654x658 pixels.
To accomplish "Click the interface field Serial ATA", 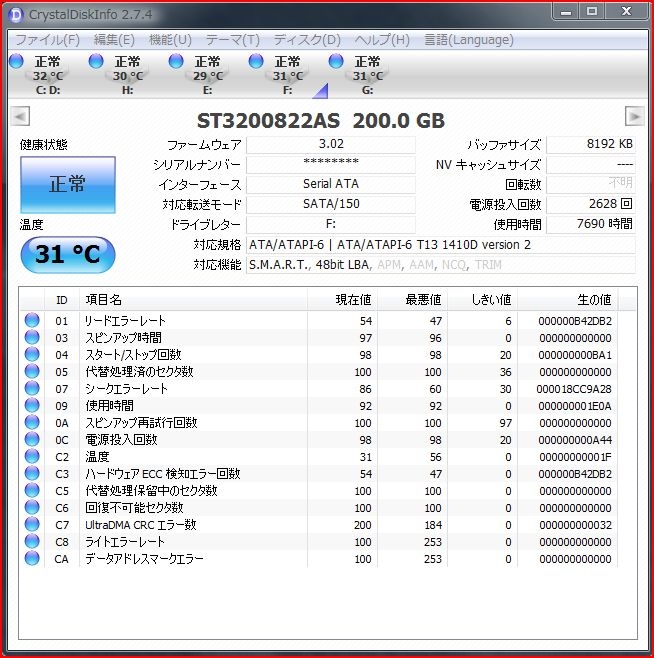I will pos(331,184).
